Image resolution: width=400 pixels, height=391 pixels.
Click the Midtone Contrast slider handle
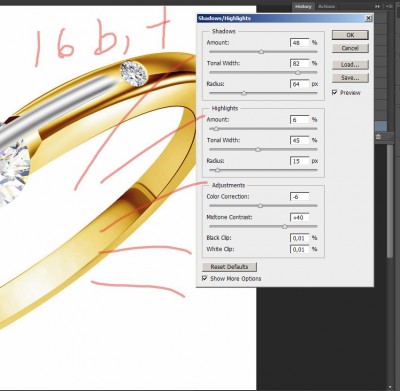tap(285, 226)
